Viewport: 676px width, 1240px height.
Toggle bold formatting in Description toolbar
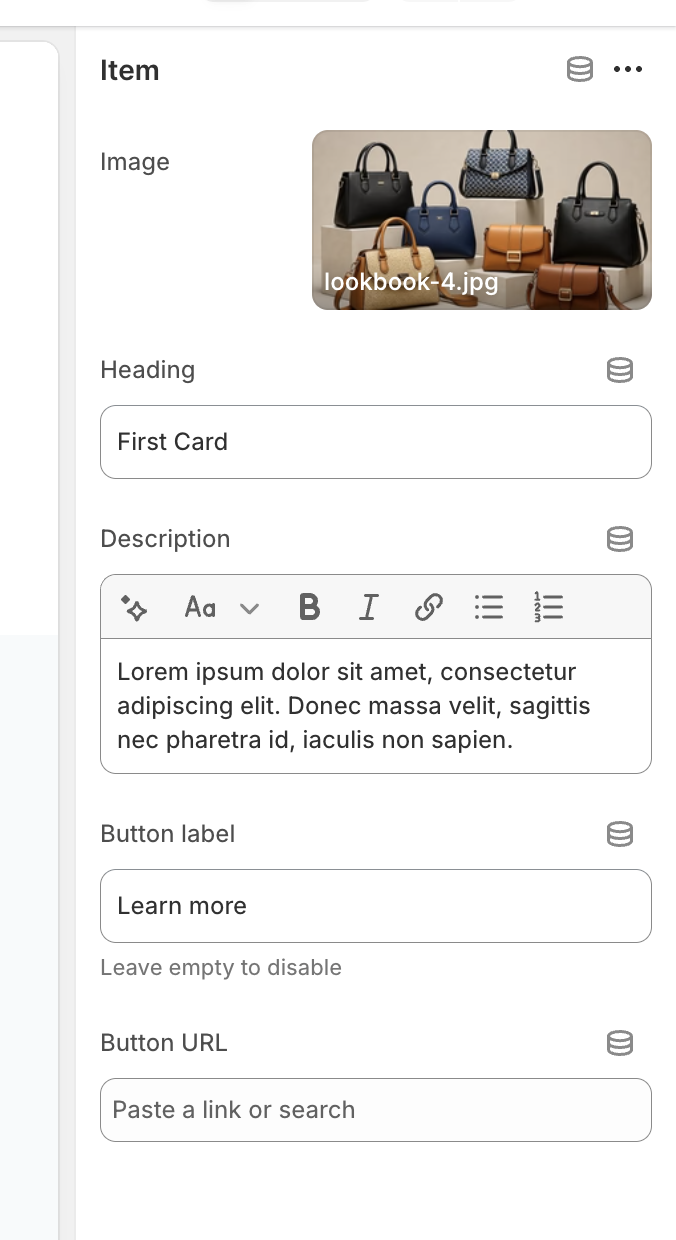pos(310,607)
